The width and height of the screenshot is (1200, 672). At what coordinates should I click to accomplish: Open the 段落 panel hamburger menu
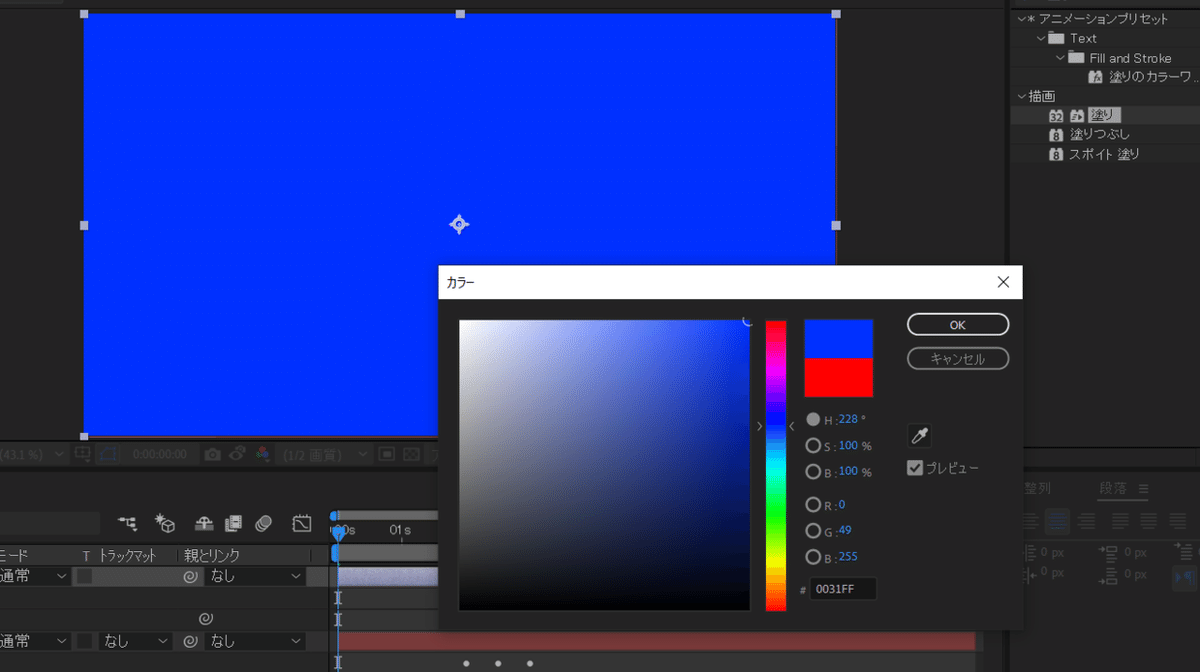point(1143,489)
